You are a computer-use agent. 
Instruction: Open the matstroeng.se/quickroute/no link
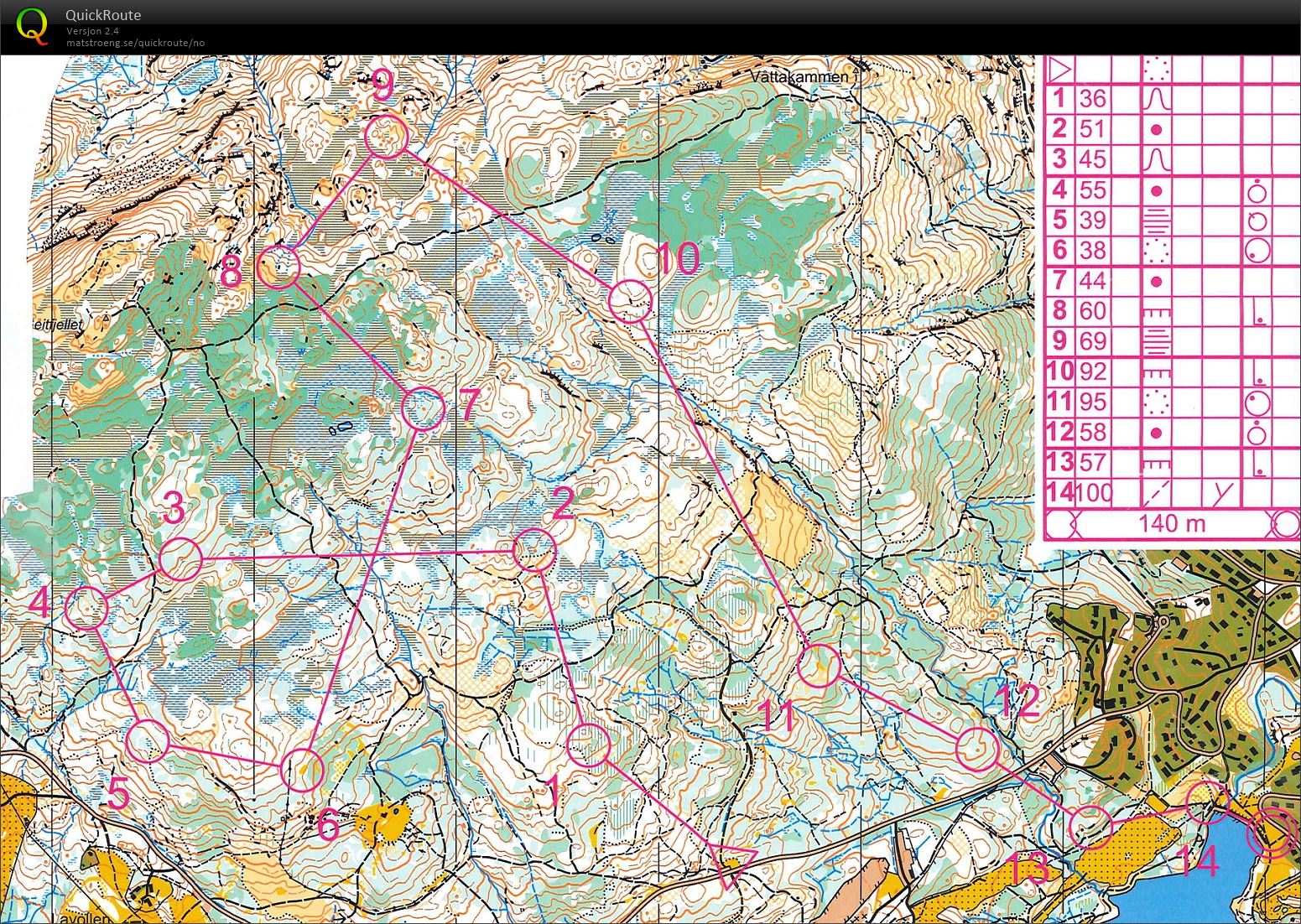pos(134,41)
